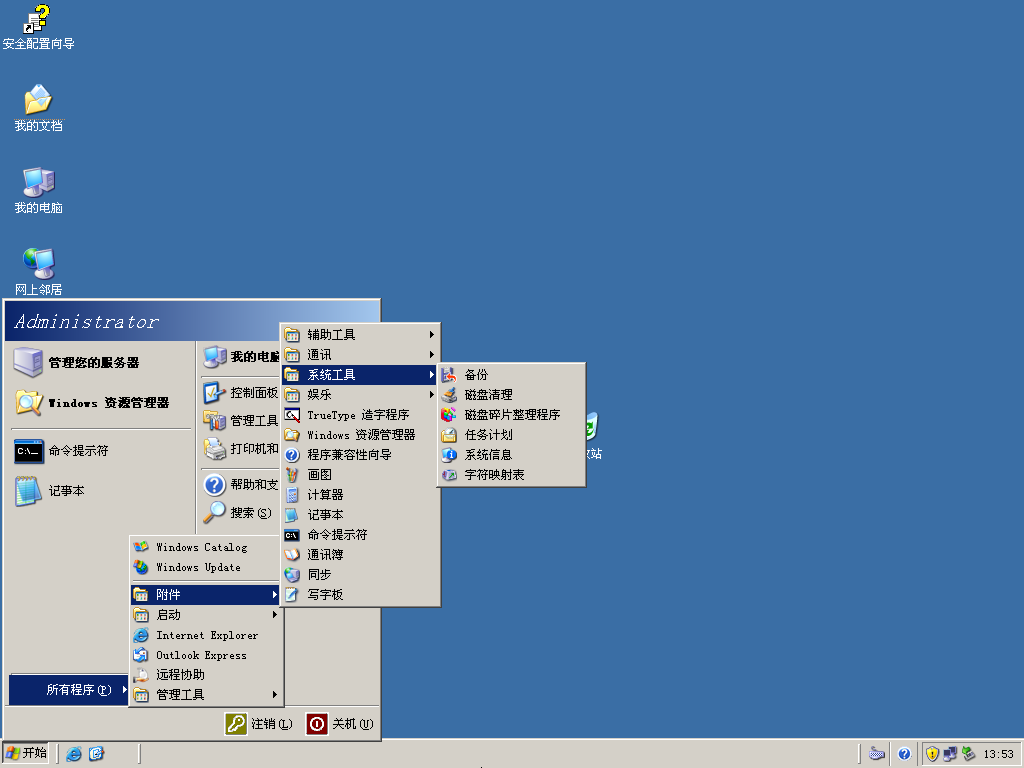Click the 字符映射表 character map icon
1024x768 pixels.
coord(449,475)
